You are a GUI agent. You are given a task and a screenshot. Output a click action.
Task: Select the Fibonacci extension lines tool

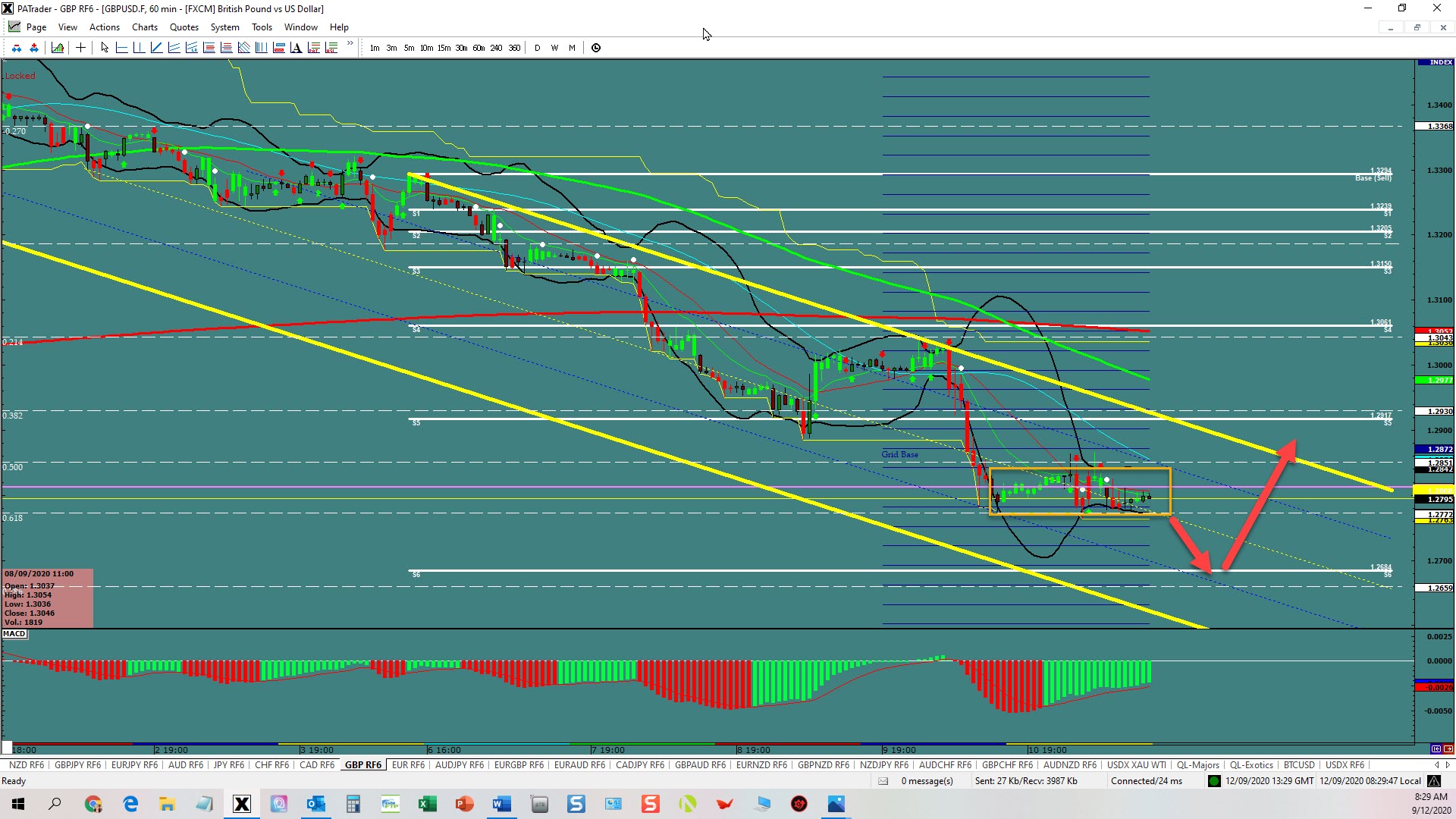point(226,48)
